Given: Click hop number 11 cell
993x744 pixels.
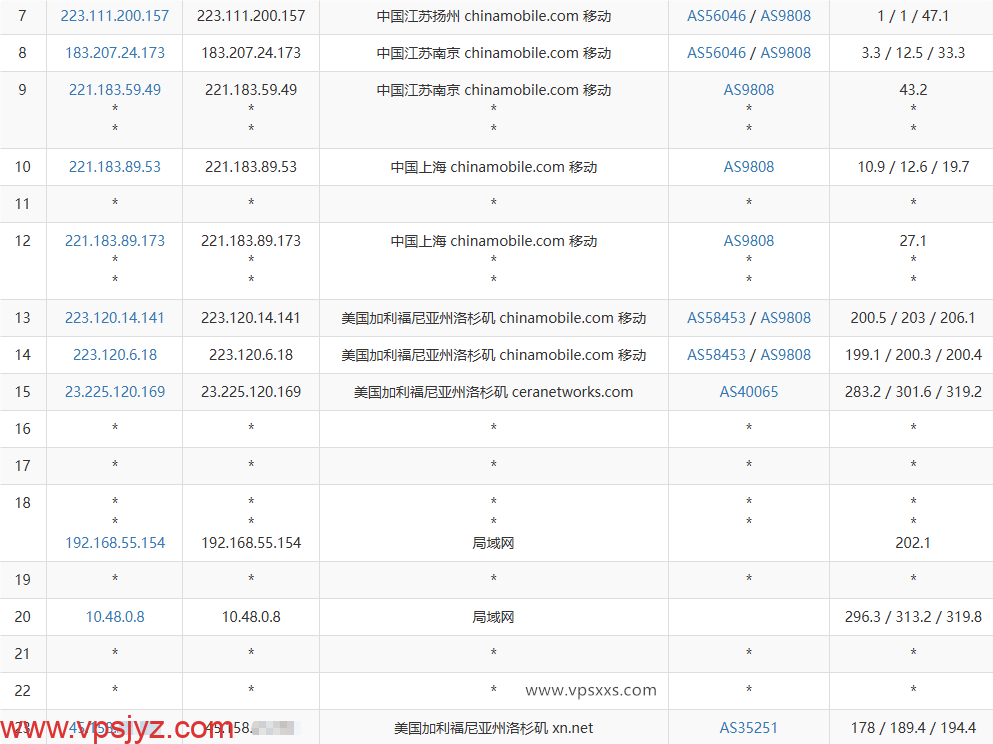Looking at the screenshot, I should 23,204.
